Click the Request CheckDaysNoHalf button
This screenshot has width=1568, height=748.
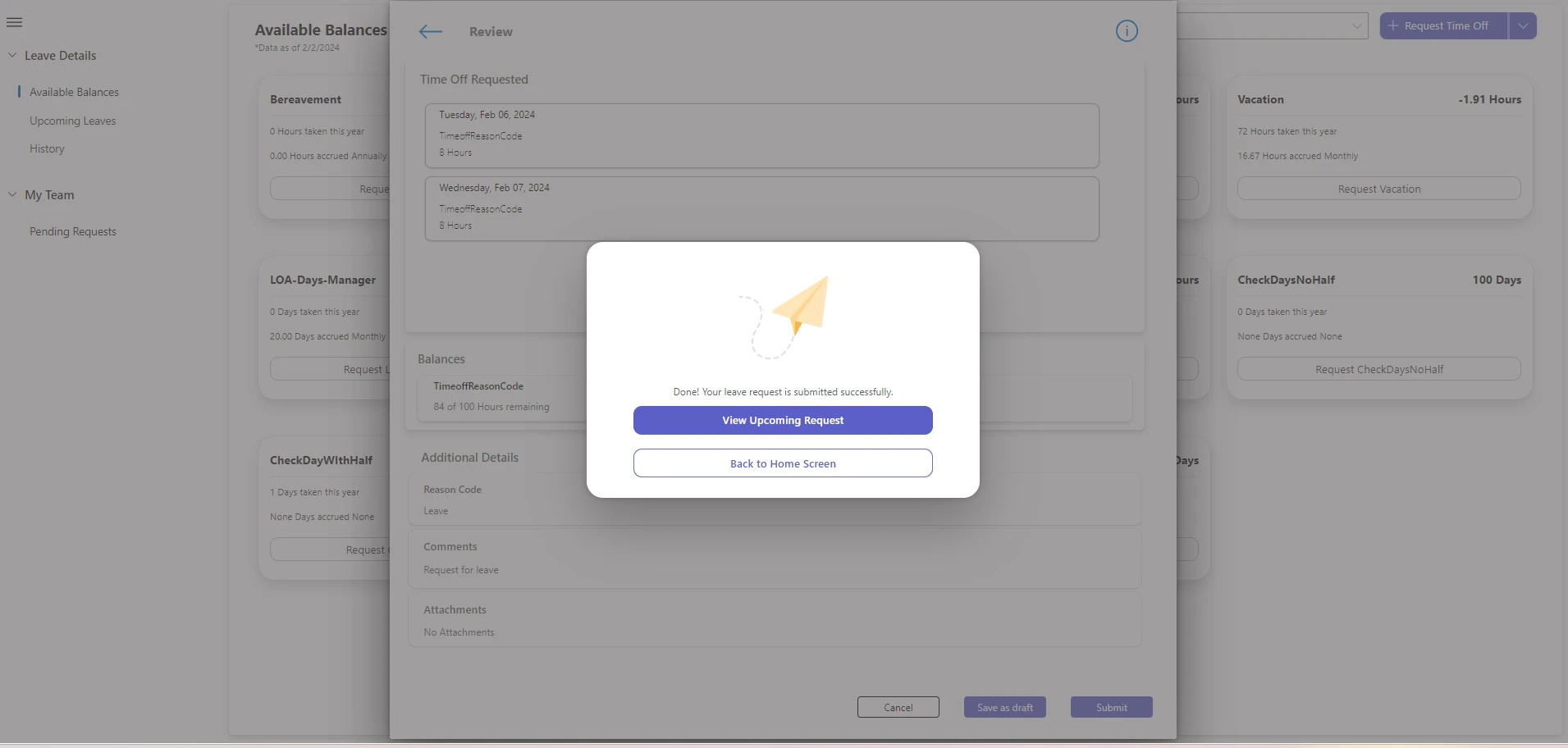1378,368
